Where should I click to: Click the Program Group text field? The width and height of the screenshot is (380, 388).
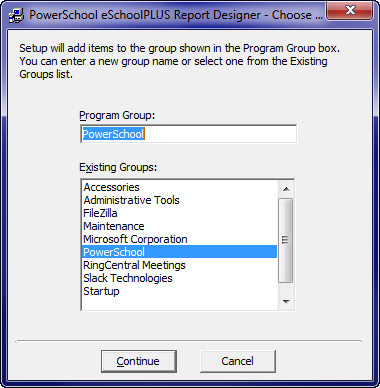[x=188, y=134]
